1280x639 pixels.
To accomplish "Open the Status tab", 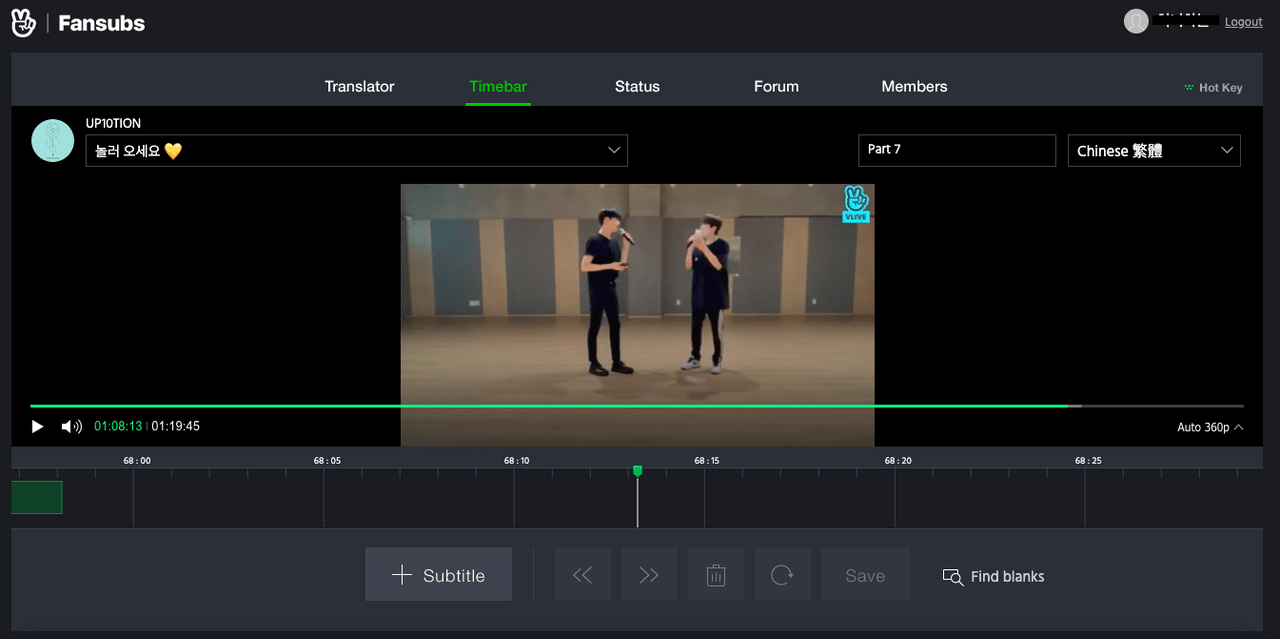I will [637, 86].
